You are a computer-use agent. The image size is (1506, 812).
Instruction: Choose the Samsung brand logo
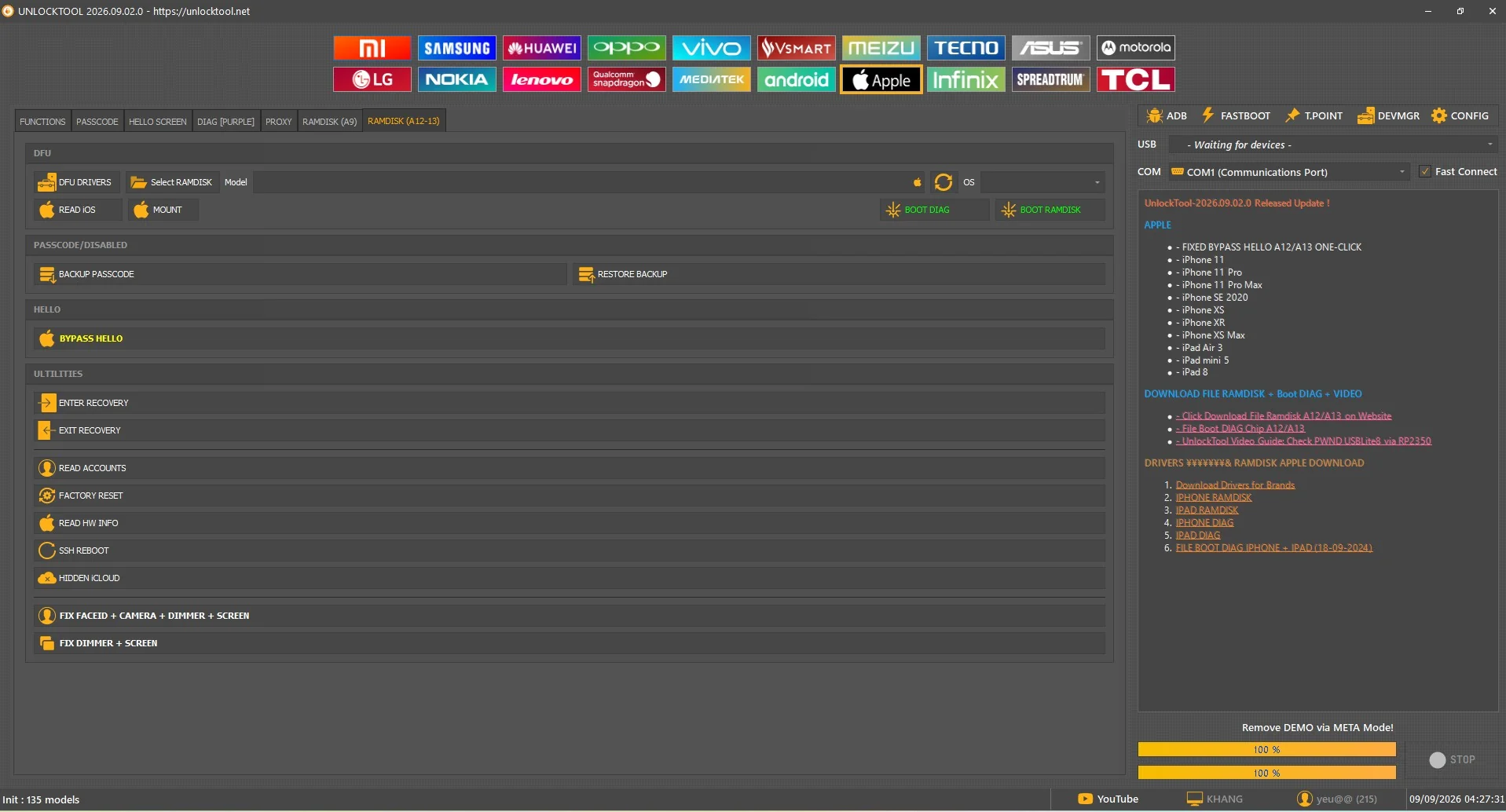point(456,48)
